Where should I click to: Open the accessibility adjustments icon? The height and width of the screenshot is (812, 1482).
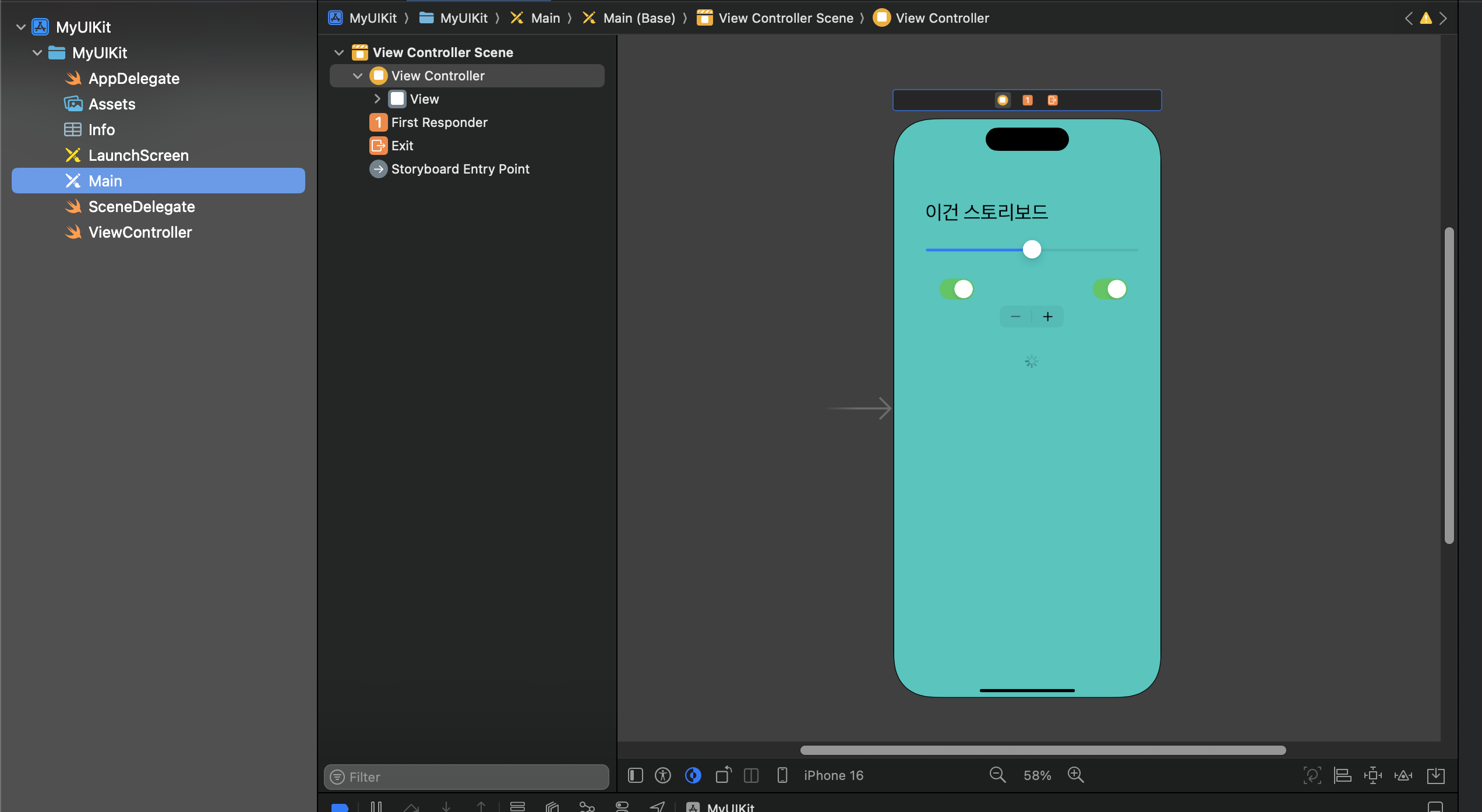[x=663, y=775]
